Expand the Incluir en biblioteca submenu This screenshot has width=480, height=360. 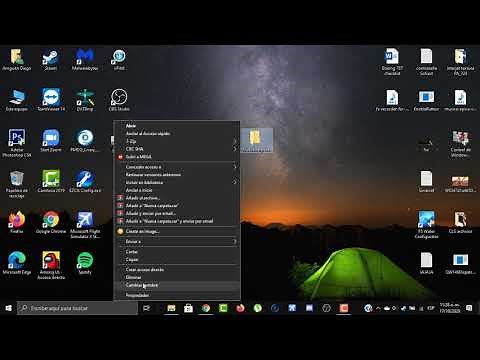point(177,182)
